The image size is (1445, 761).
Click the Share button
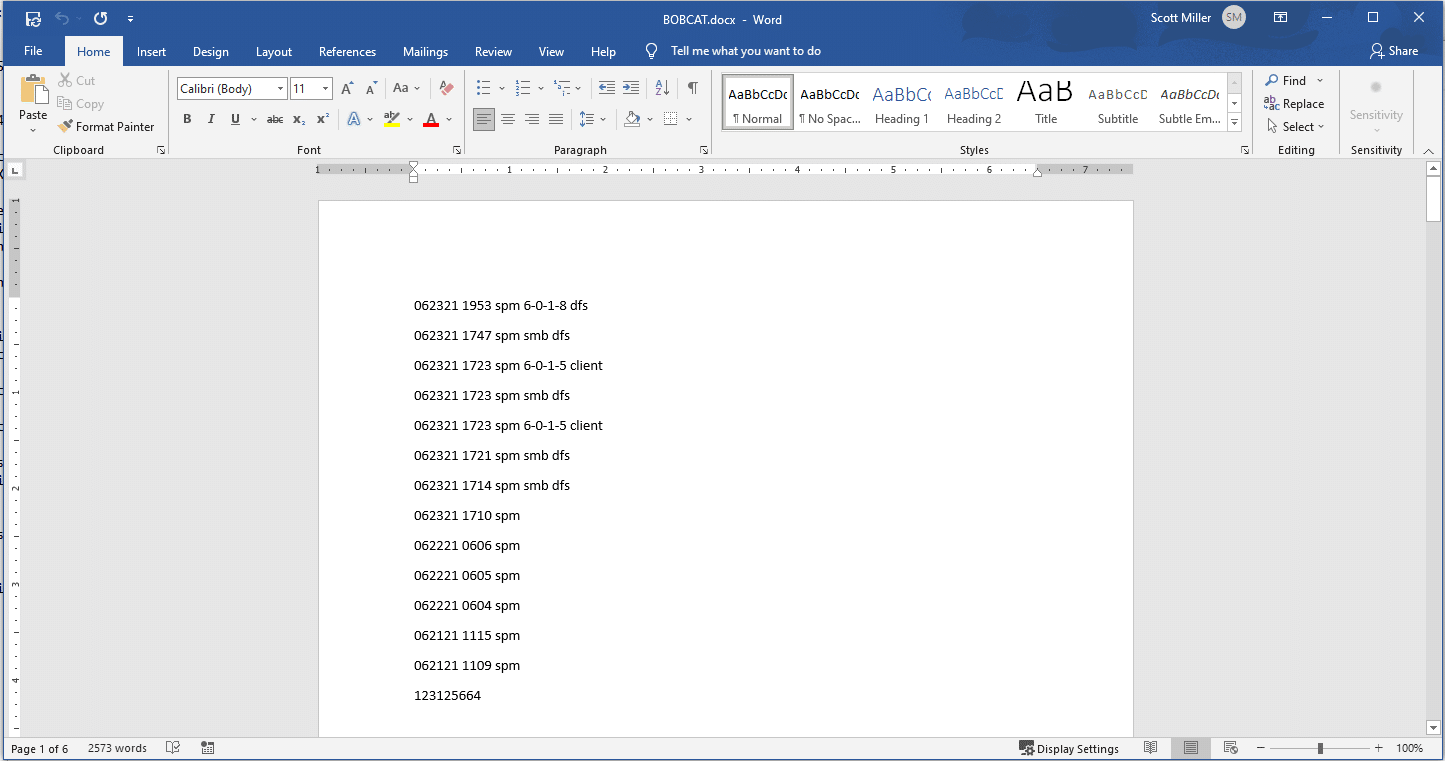click(x=1394, y=51)
